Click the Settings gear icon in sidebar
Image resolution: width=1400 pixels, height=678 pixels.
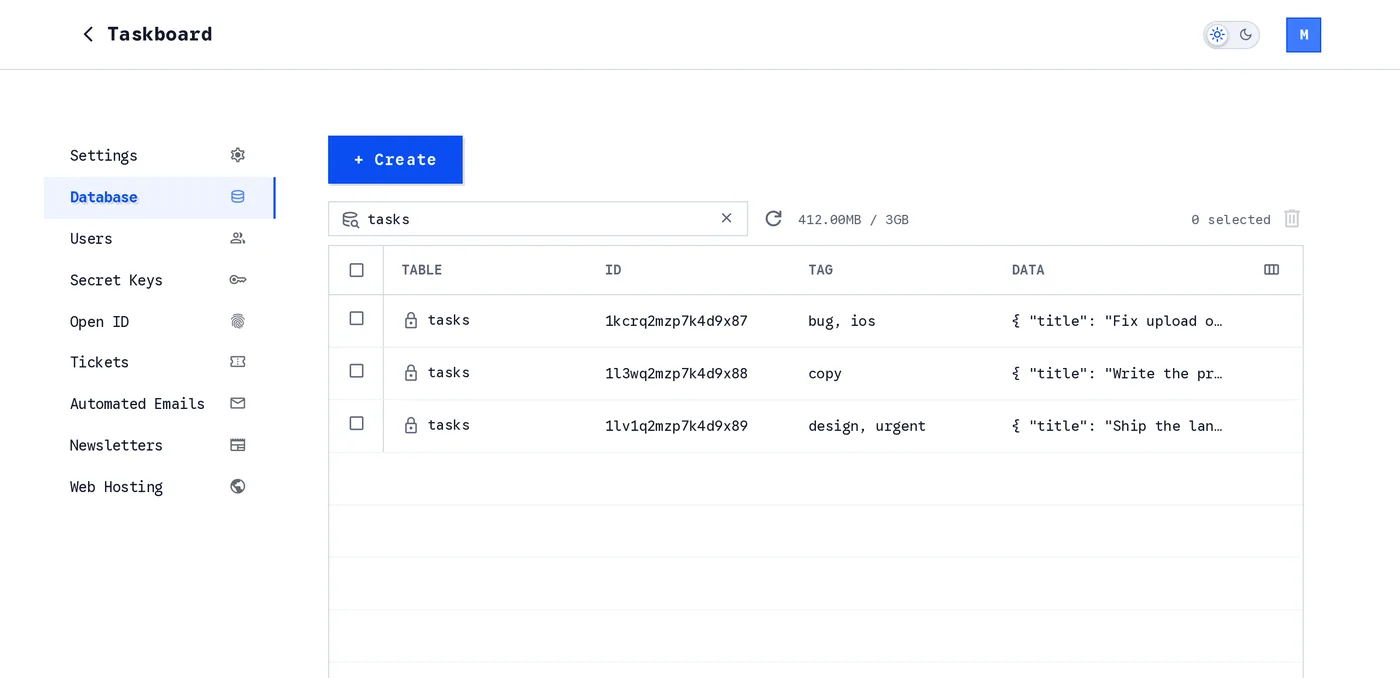(237, 155)
